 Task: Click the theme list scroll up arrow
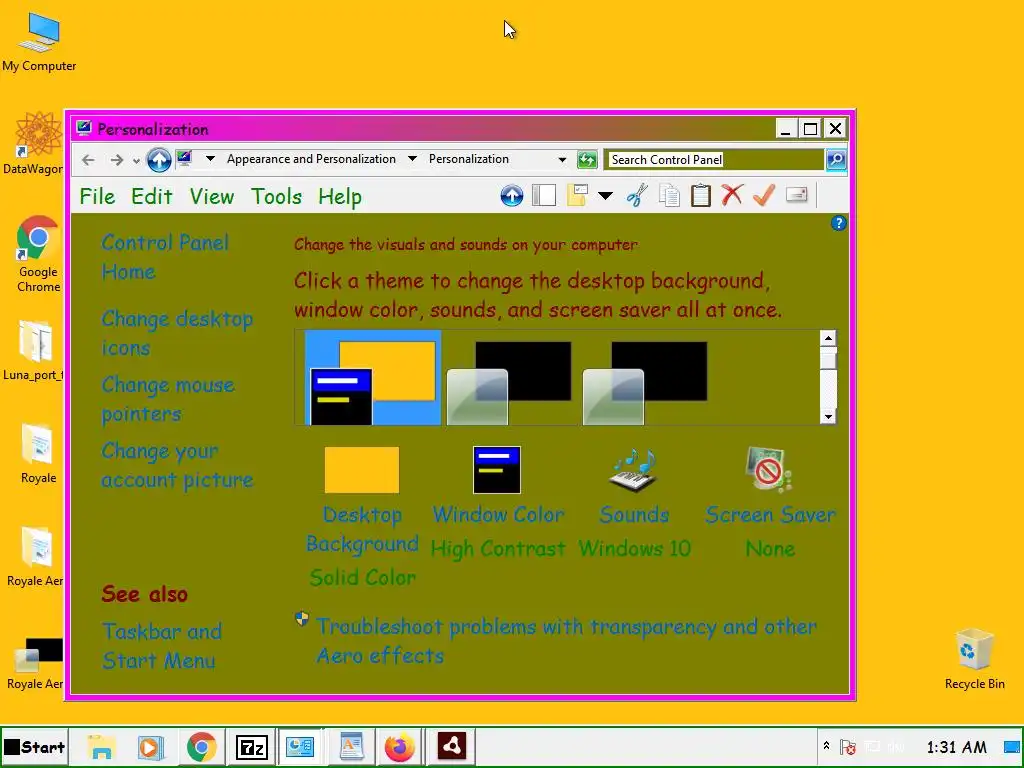coord(828,338)
